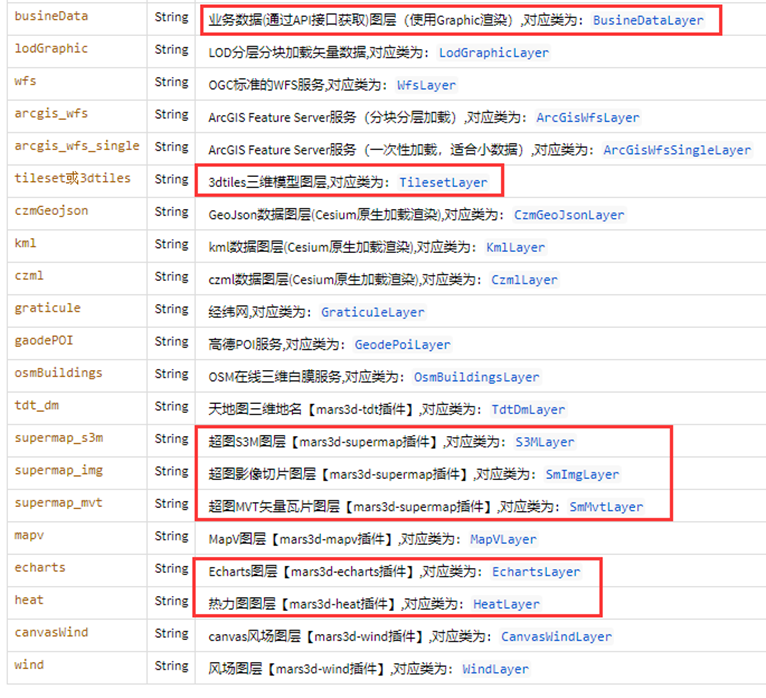This screenshot has height=698, width=766.
Task: Click the OsmBuildingsLayer class link
Action: [476, 378]
